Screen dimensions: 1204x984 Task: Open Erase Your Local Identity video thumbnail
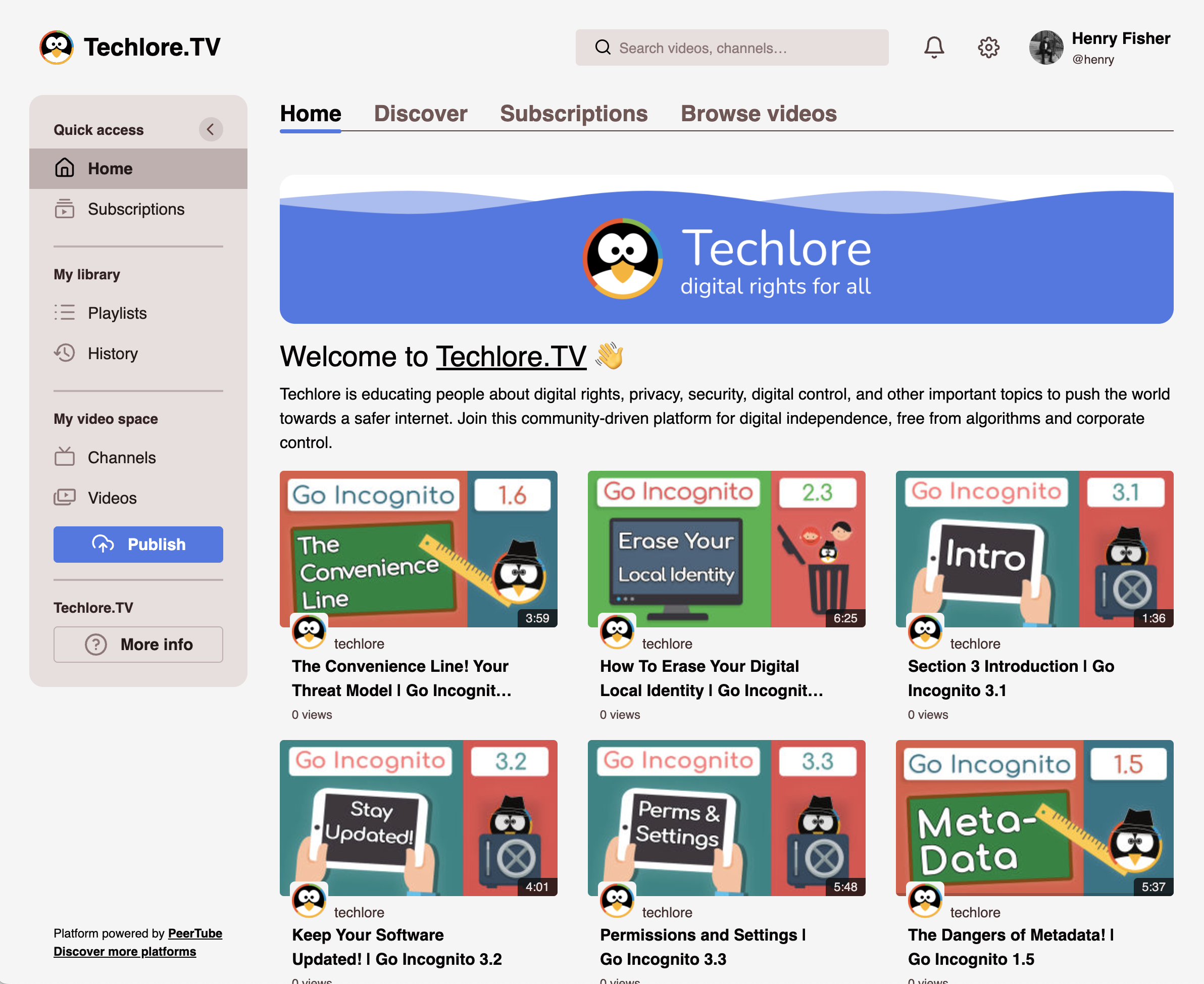726,549
